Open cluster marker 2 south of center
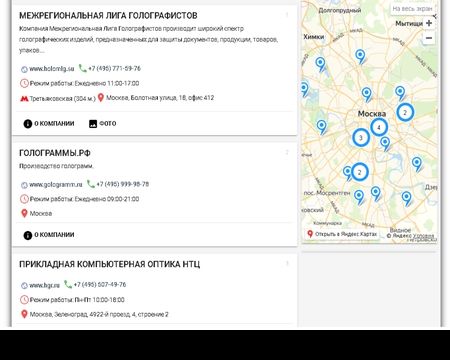Viewport: 450px width, 360px height. pyautogui.click(x=359, y=172)
